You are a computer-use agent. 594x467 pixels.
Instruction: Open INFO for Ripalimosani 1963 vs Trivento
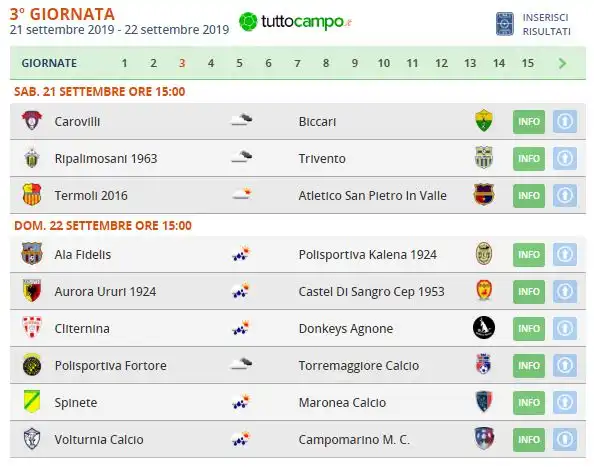tap(529, 158)
